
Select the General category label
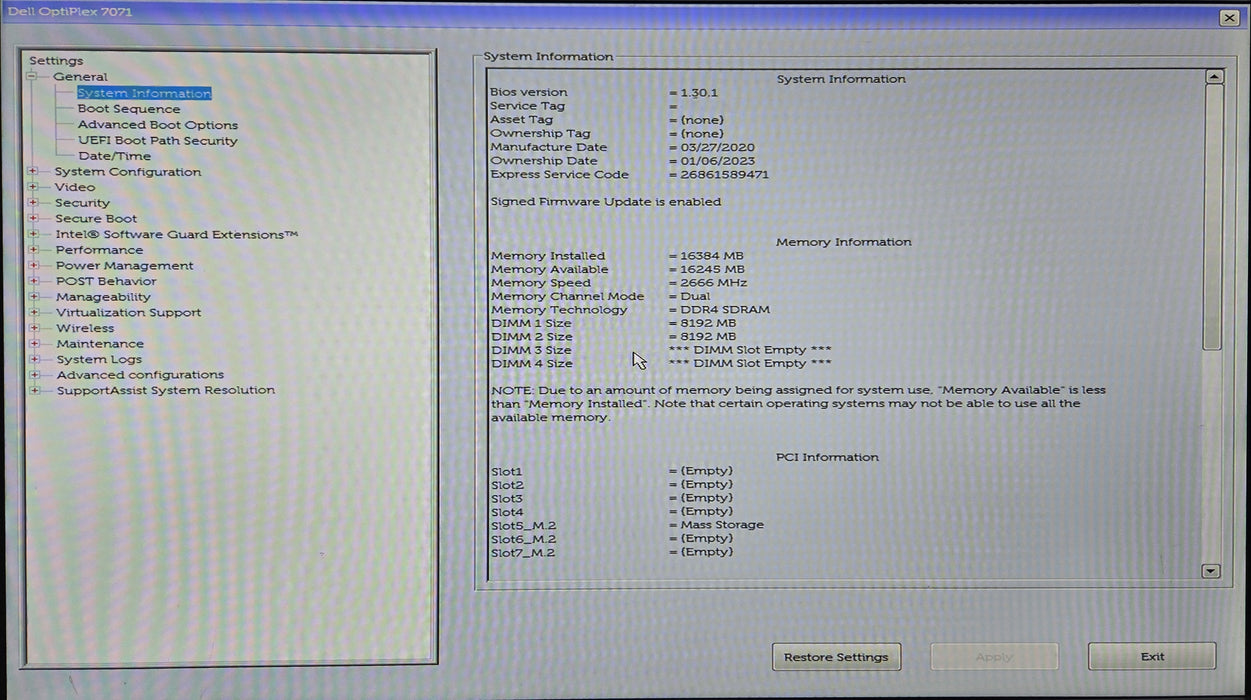click(80, 77)
